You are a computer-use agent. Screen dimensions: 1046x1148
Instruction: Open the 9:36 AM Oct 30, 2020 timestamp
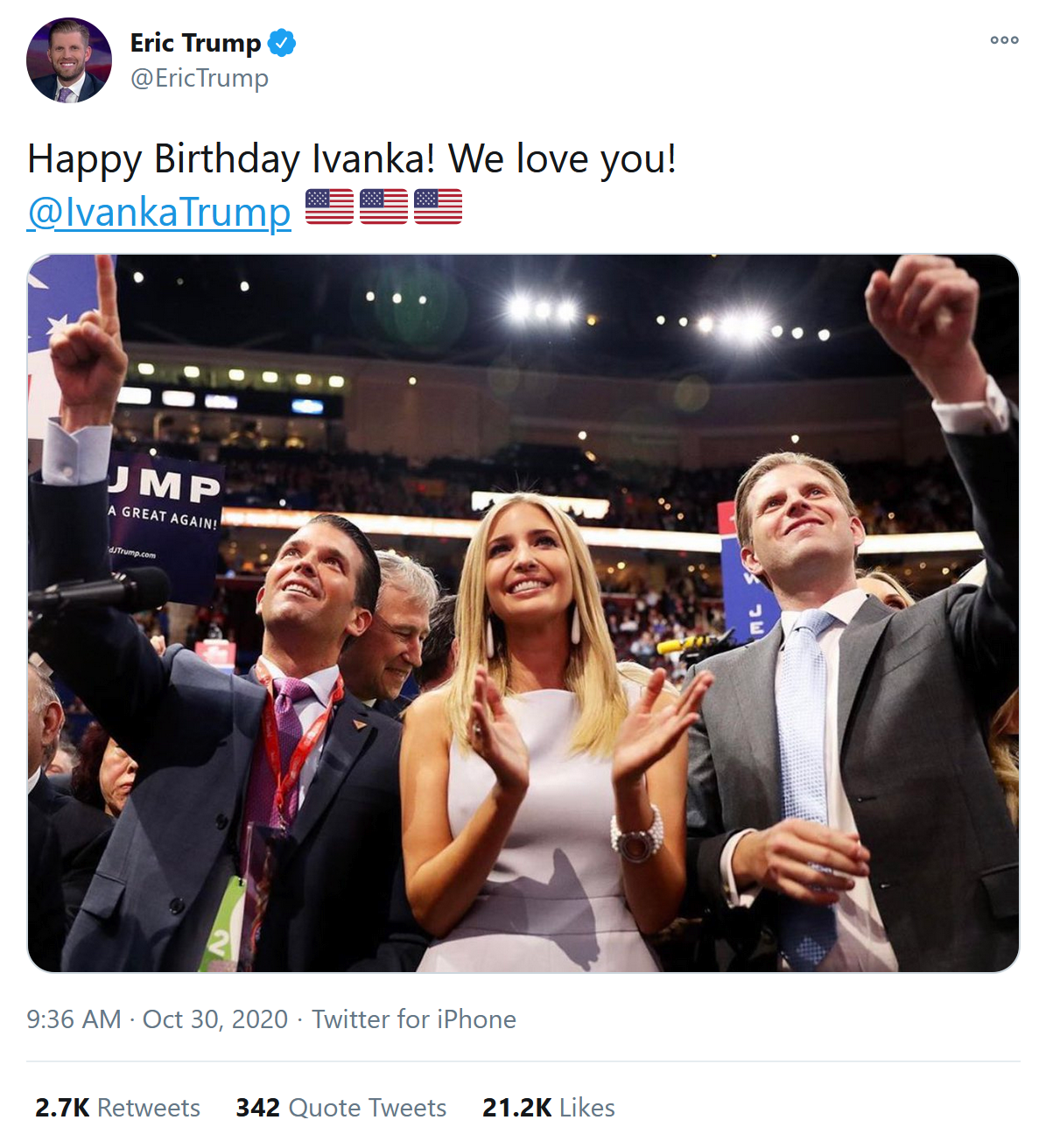(158, 1019)
